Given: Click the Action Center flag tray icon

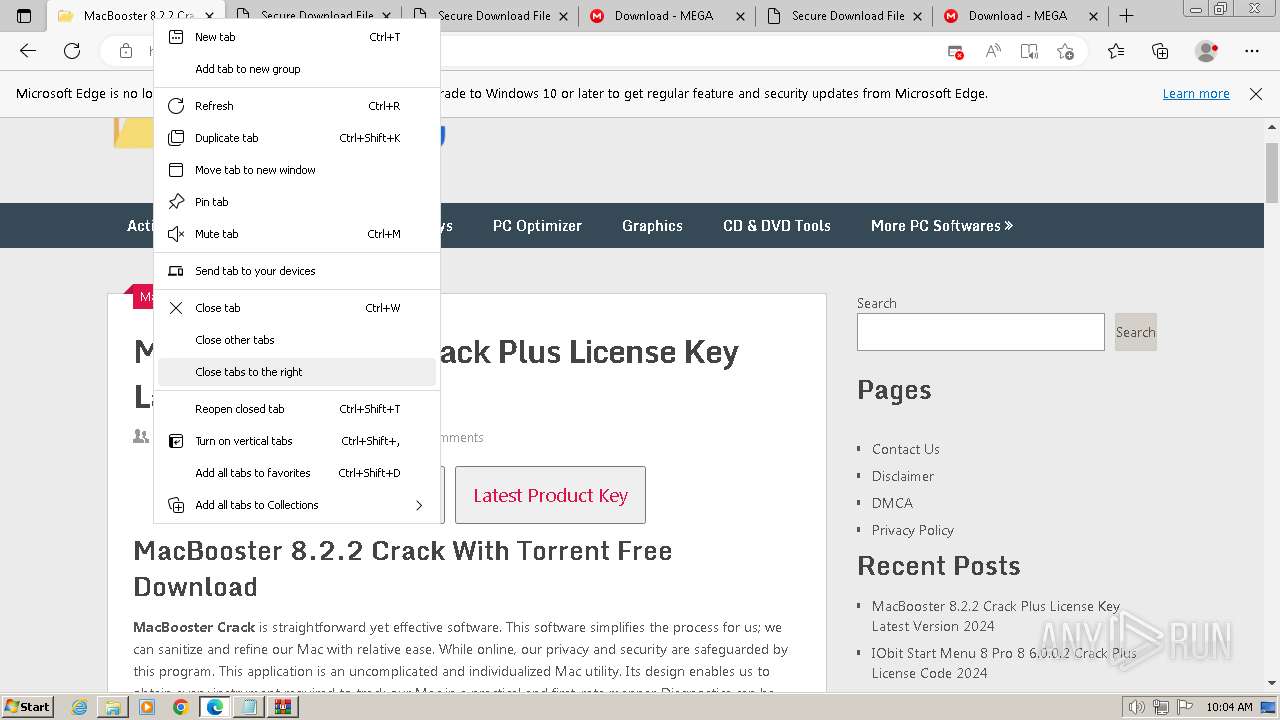Looking at the screenshot, I should 1185,707.
